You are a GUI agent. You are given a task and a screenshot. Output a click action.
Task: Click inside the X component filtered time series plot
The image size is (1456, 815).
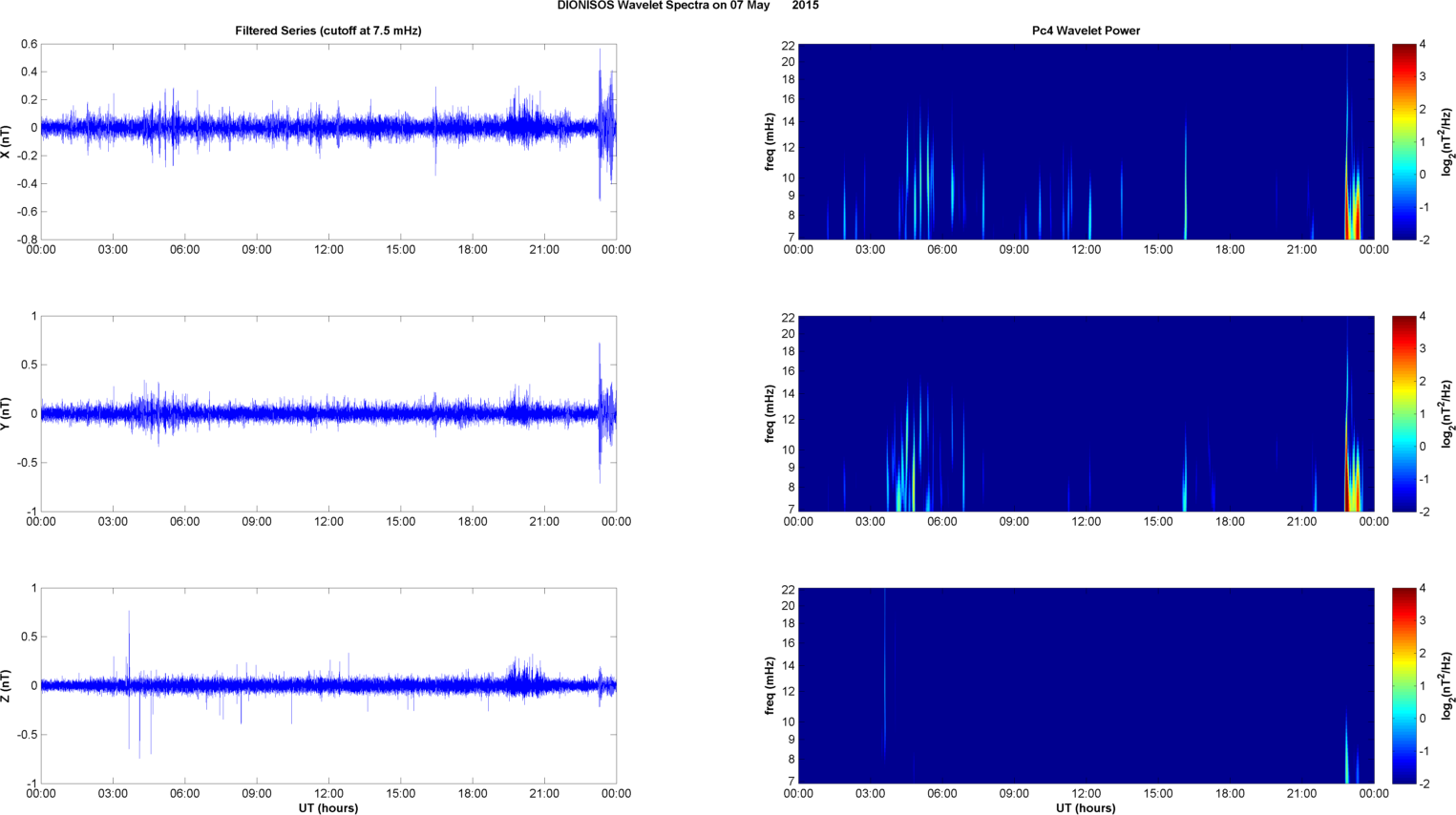(x=328, y=141)
